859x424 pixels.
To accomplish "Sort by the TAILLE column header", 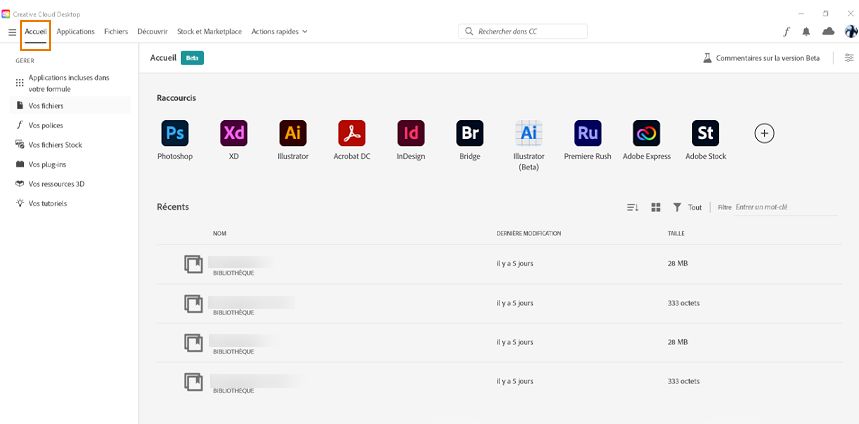I will (676, 233).
